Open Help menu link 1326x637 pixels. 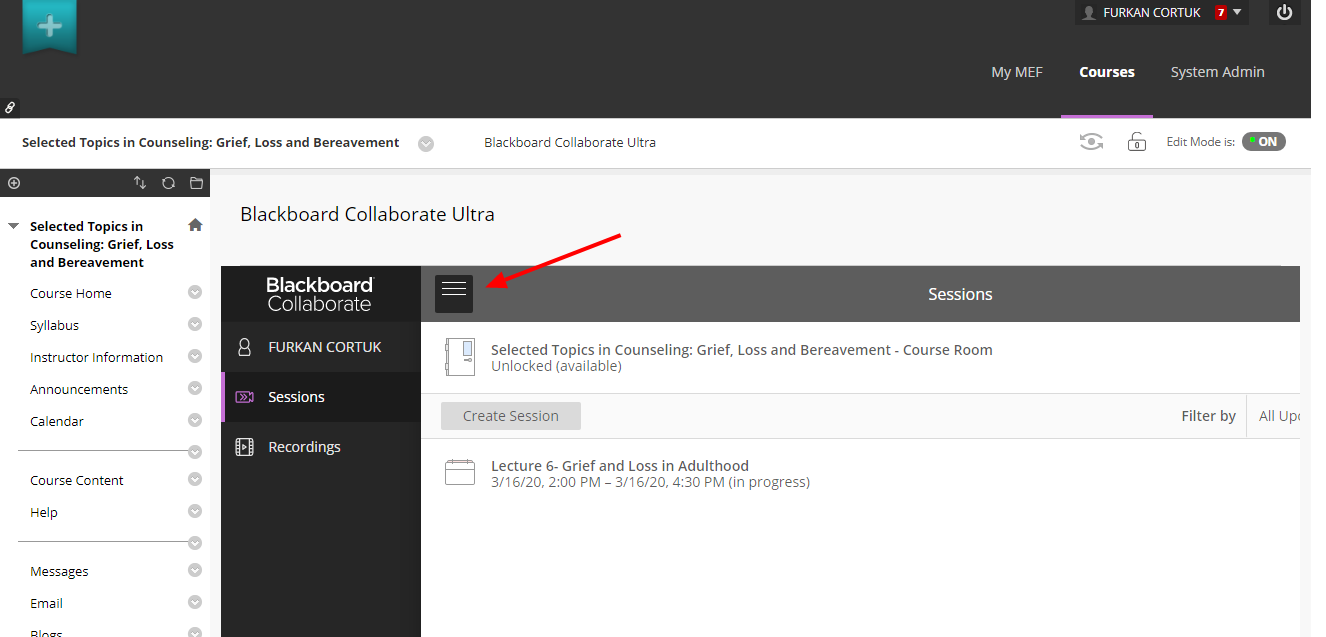pos(44,512)
